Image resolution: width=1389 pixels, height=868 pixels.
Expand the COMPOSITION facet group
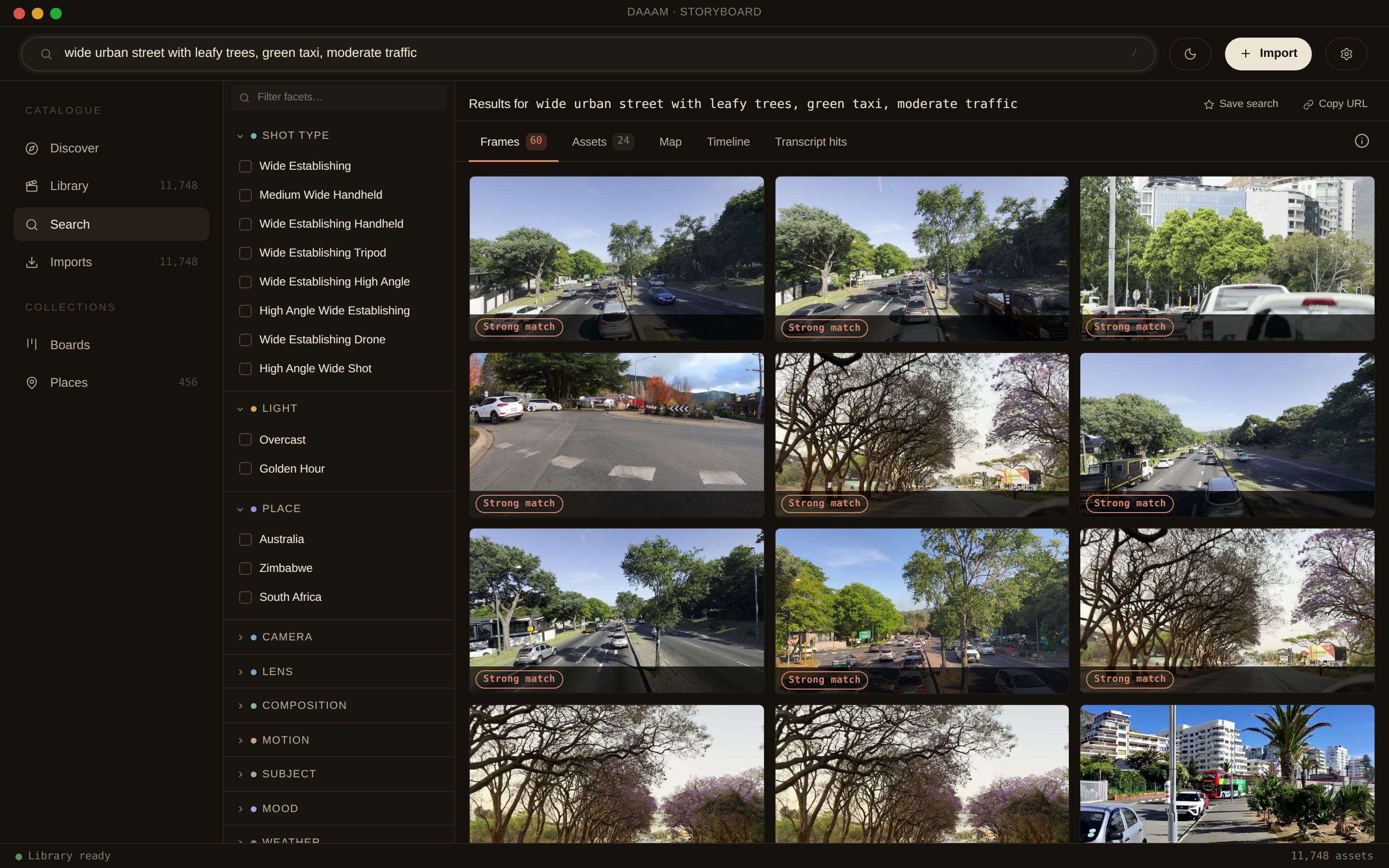click(x=339, y=705)
